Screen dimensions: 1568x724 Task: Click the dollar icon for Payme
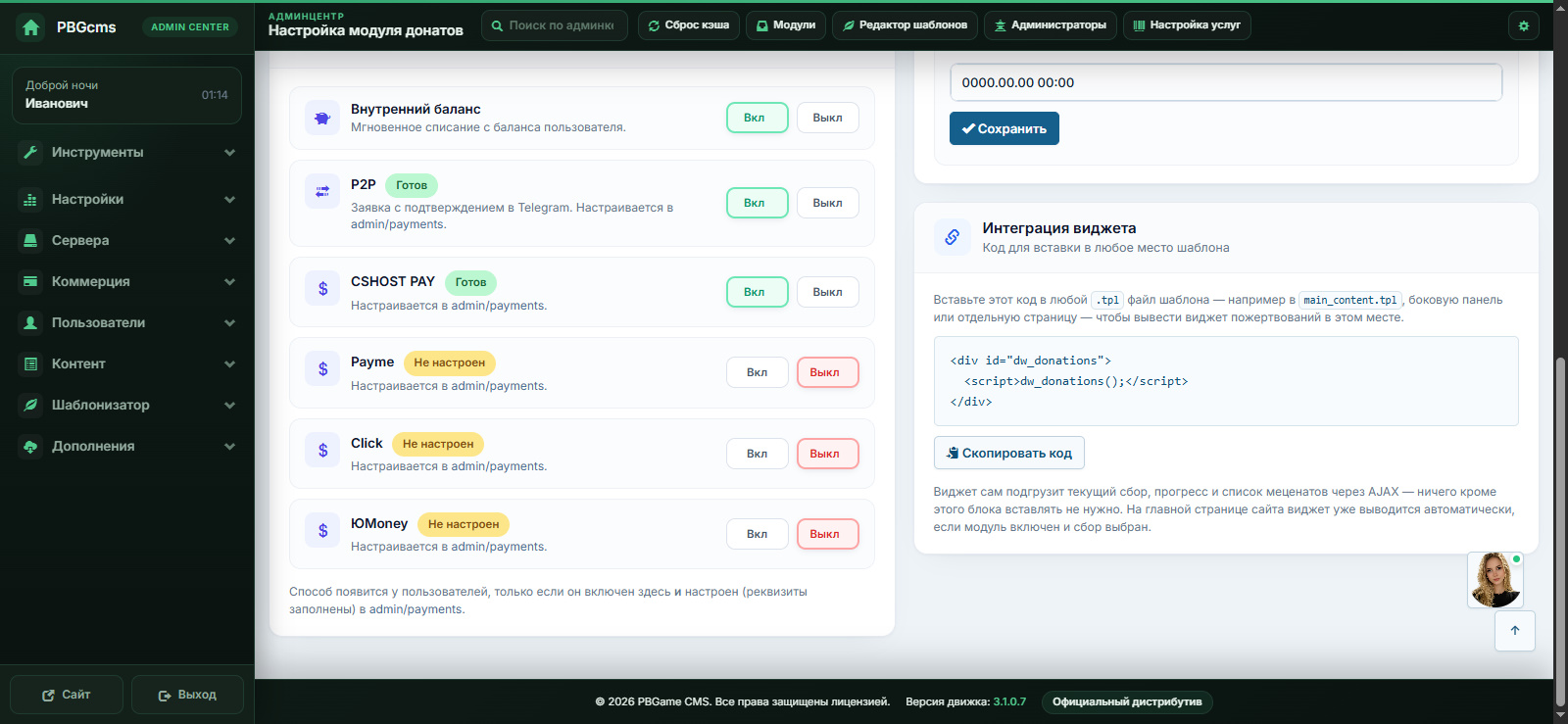pyautogui.click(x=322, y=369)
